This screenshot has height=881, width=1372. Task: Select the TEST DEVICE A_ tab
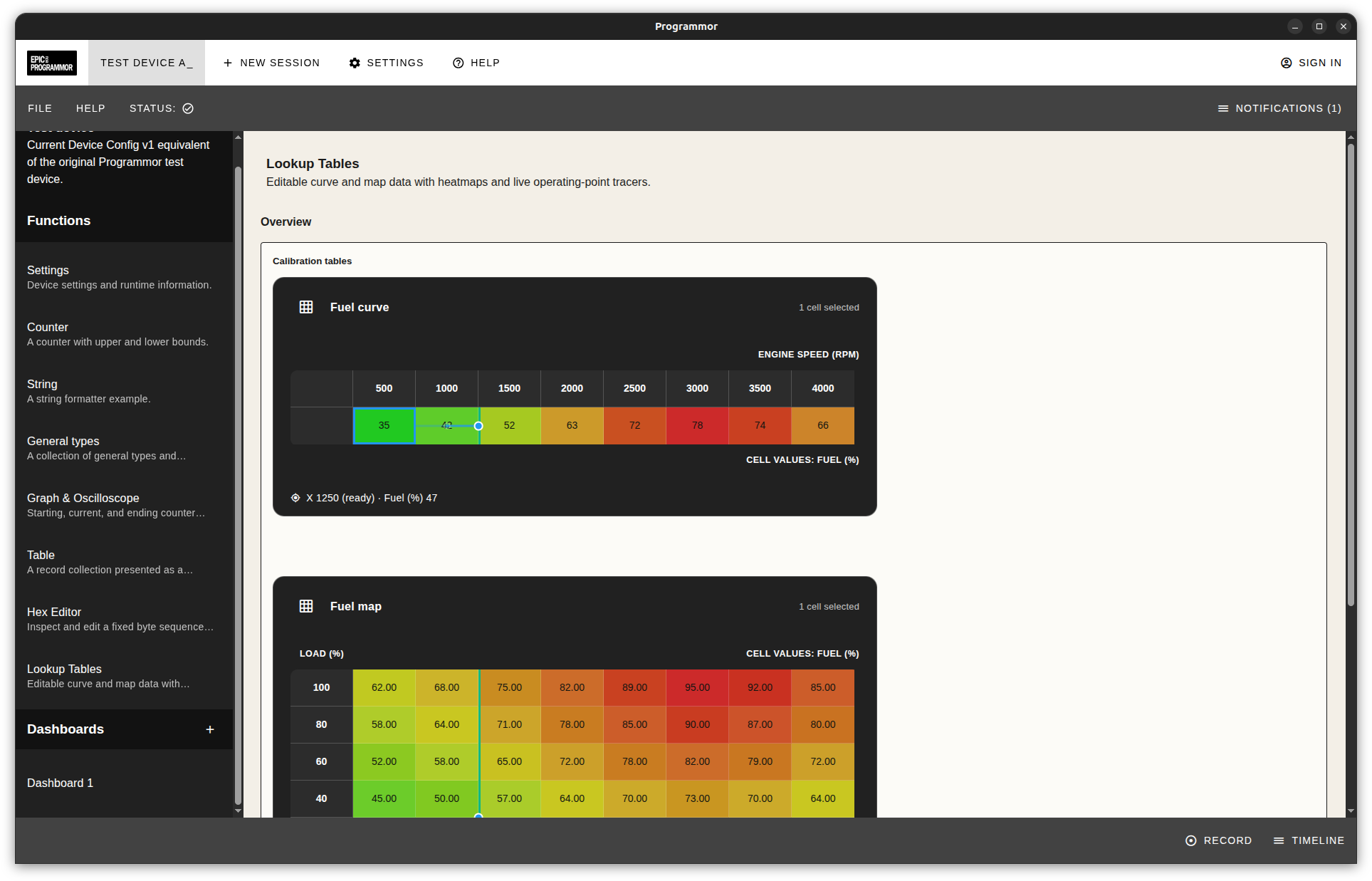[x=147, y=63]
